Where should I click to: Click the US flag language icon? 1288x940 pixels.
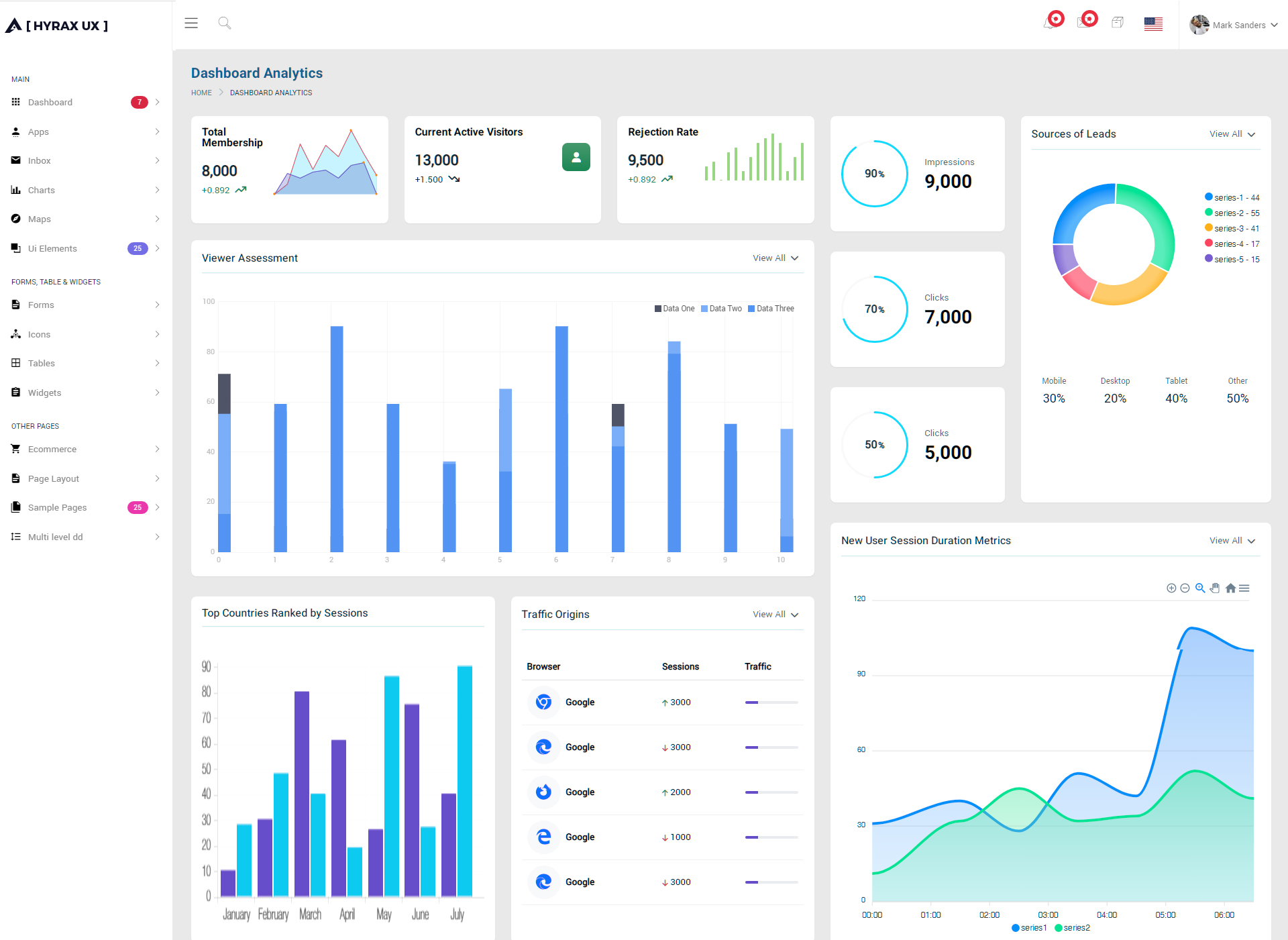(x=1153, y=24)
